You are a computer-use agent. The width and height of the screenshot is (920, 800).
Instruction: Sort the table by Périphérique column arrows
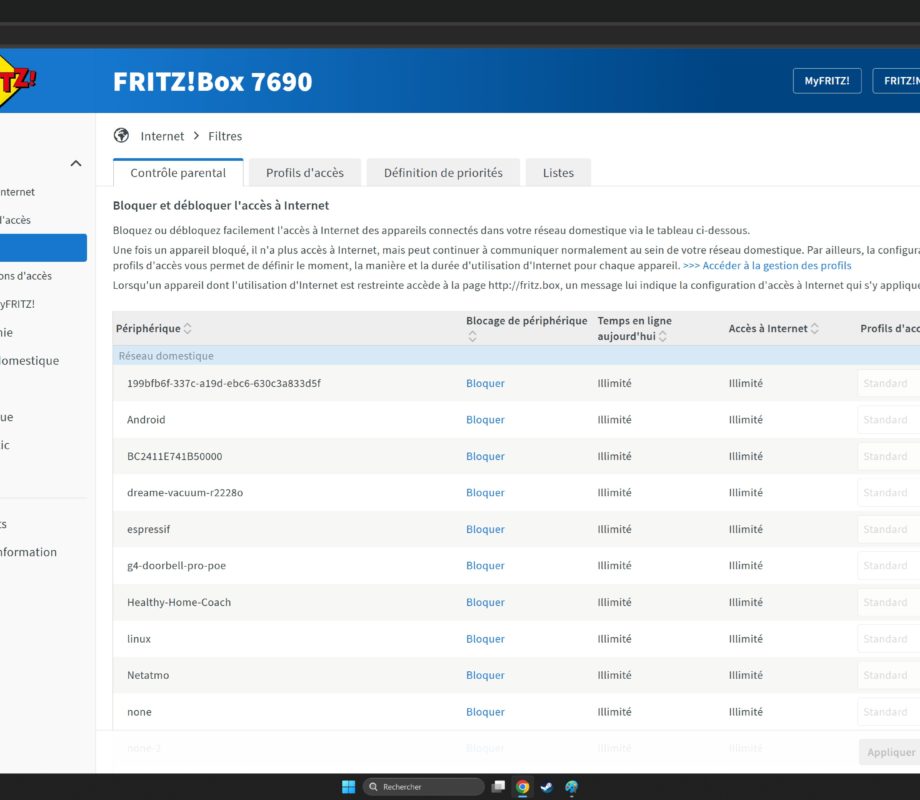tap(187, 328)
